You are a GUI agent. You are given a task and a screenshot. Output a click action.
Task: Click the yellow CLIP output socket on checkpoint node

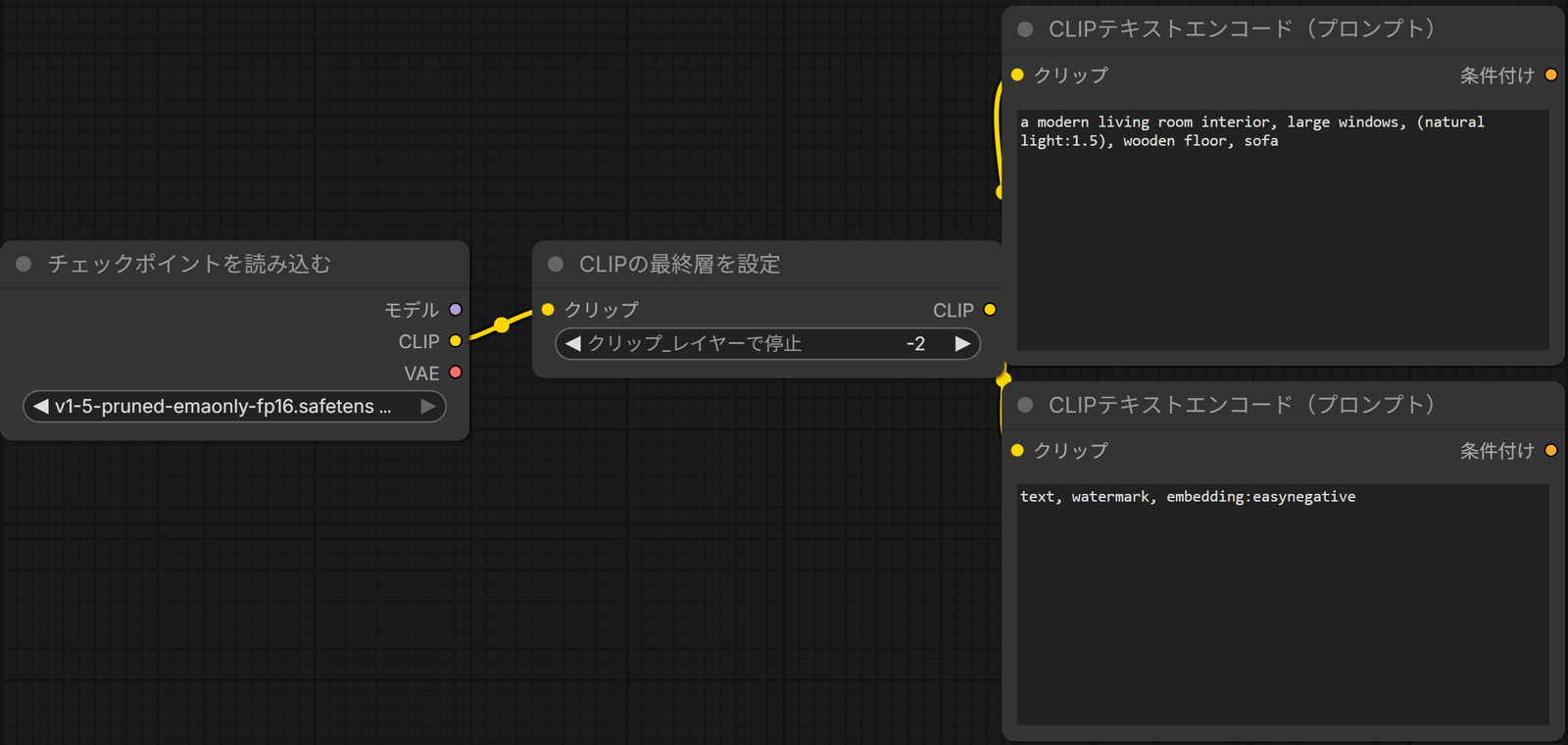coord(456,341)
